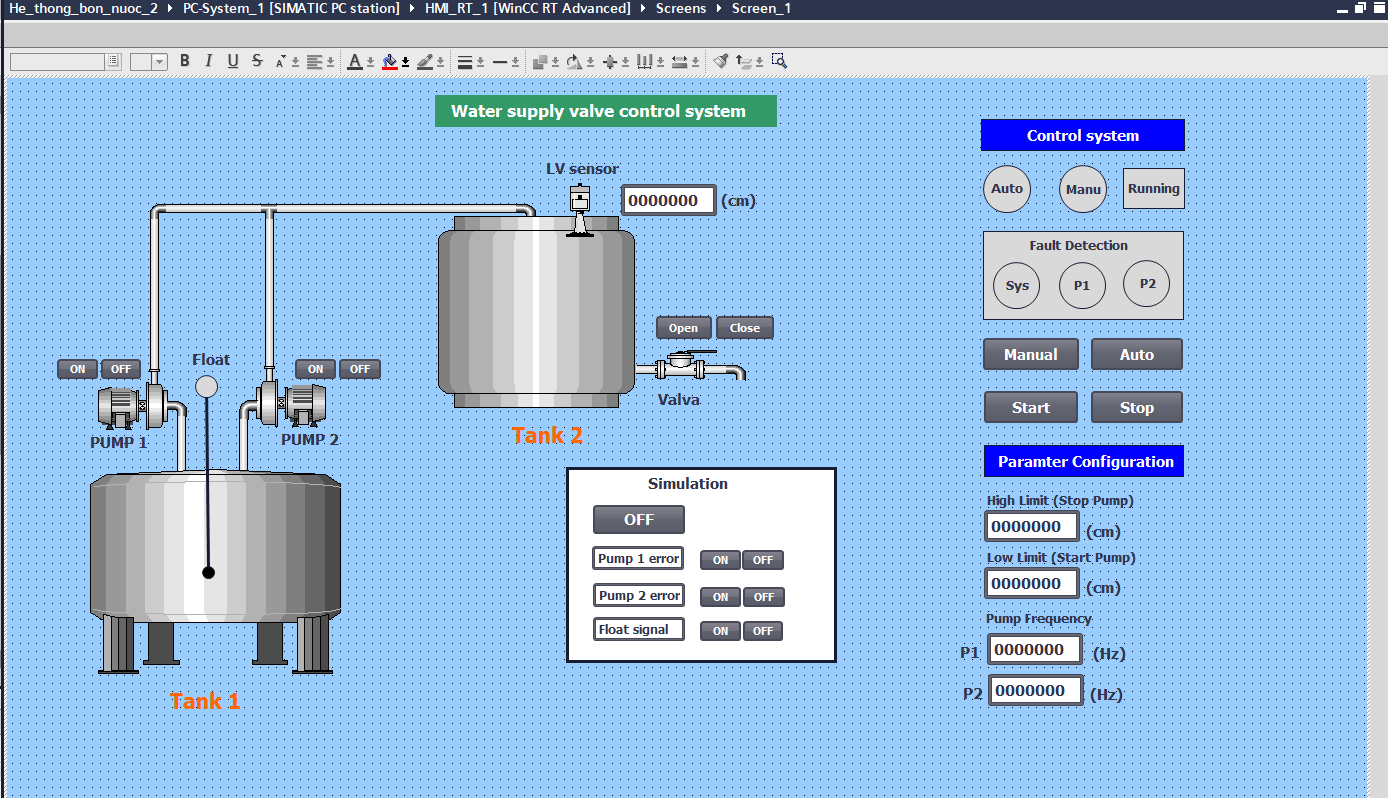Screen dimensions: 1388x798
Task: Click Screens in the breadcrumb path
Action: [x=680, y=8]
